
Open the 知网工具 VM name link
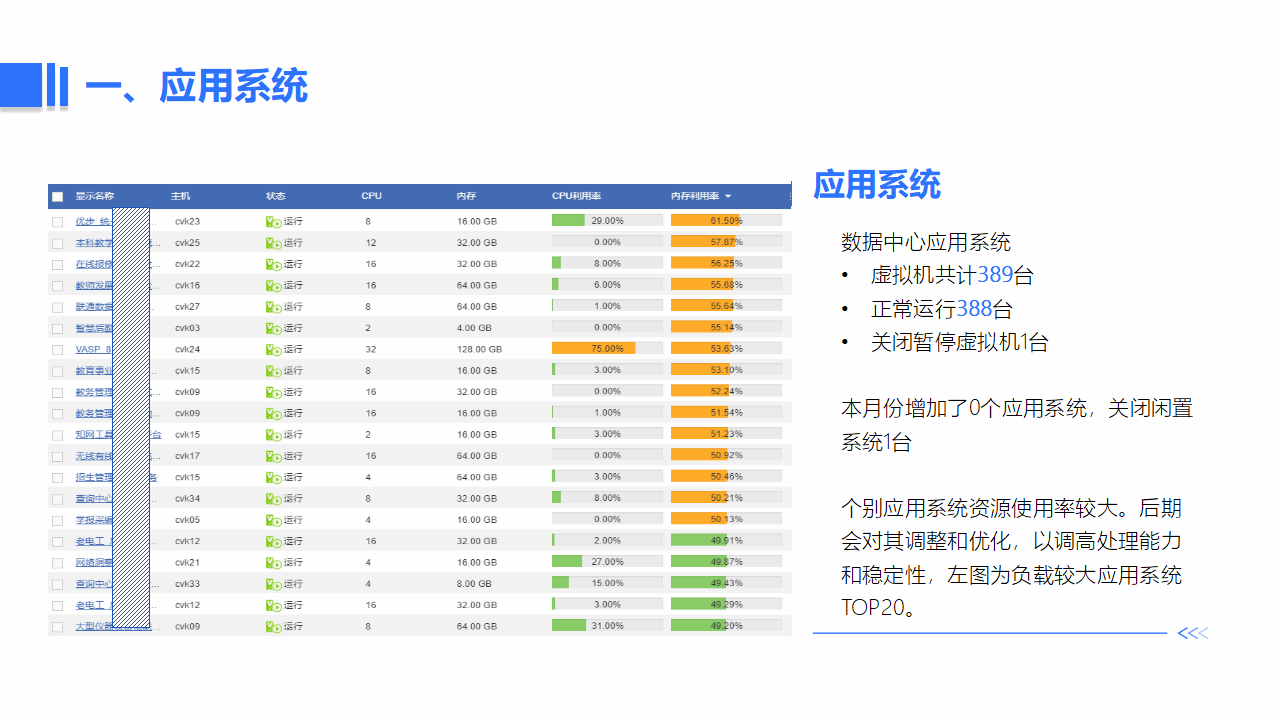tap(94, 434)
